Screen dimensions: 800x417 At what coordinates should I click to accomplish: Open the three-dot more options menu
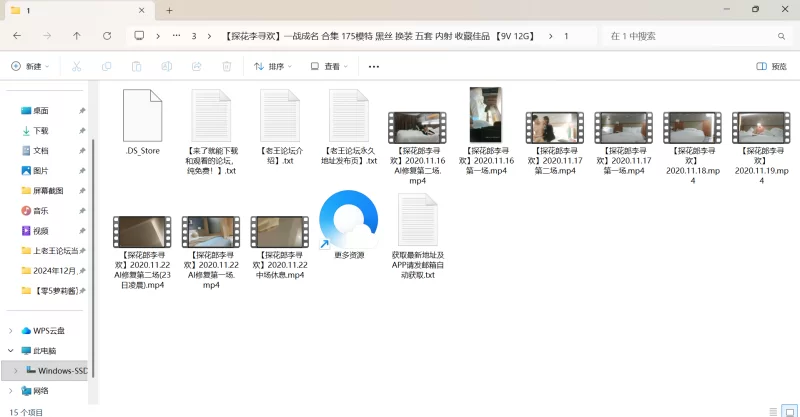[x=374, y=67]
